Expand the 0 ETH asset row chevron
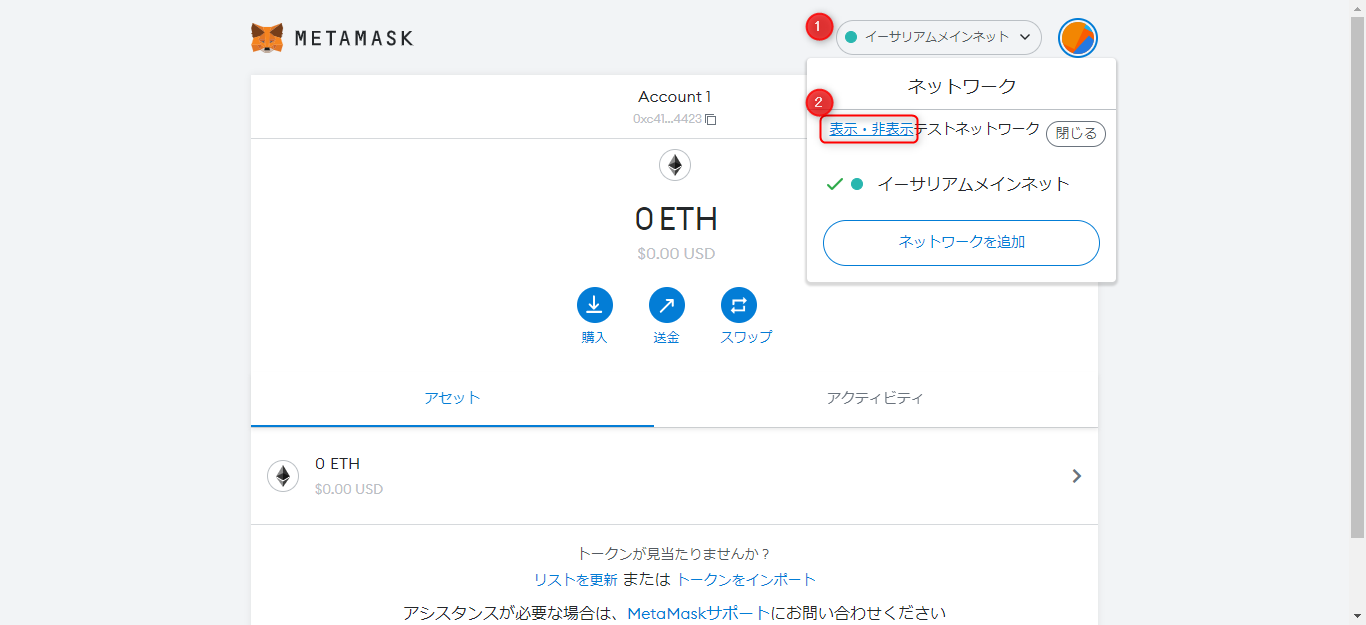 tap(1077, 476)
